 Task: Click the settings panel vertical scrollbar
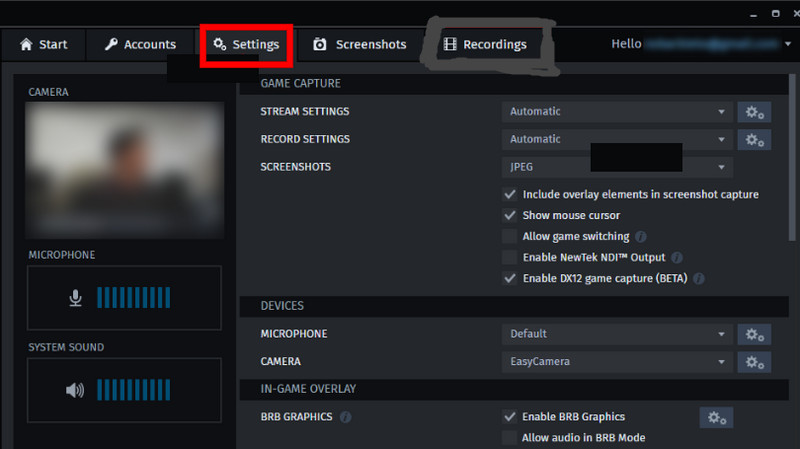tap(792, 157)
